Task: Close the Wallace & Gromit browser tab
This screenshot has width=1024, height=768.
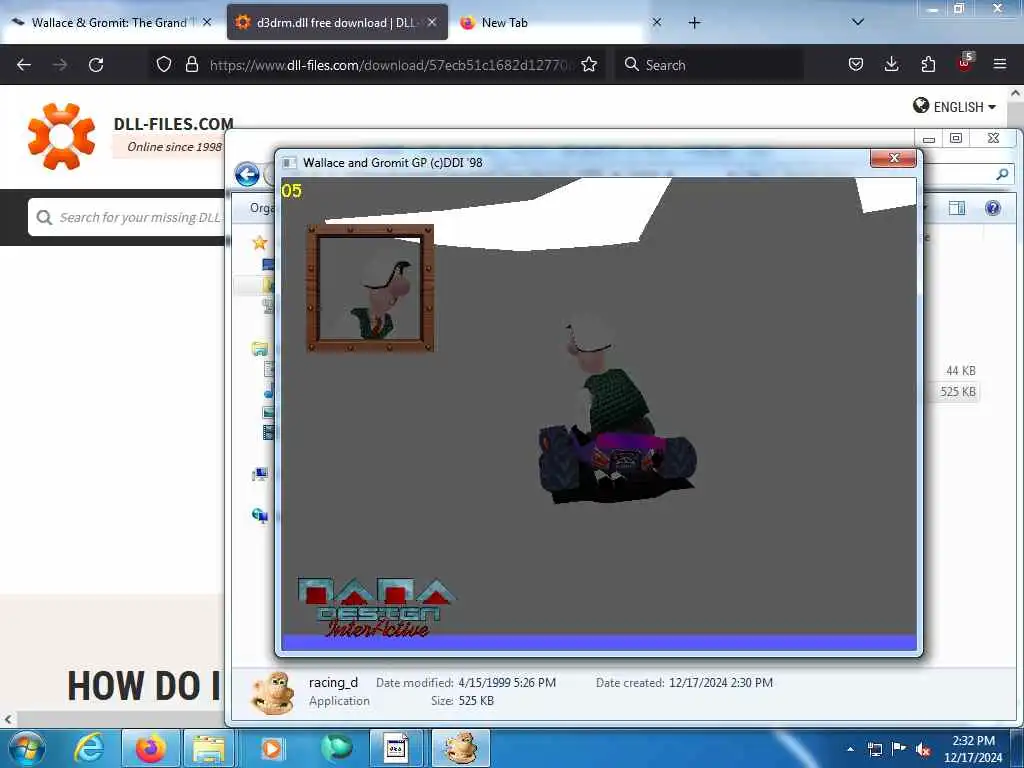Action: 207,22
